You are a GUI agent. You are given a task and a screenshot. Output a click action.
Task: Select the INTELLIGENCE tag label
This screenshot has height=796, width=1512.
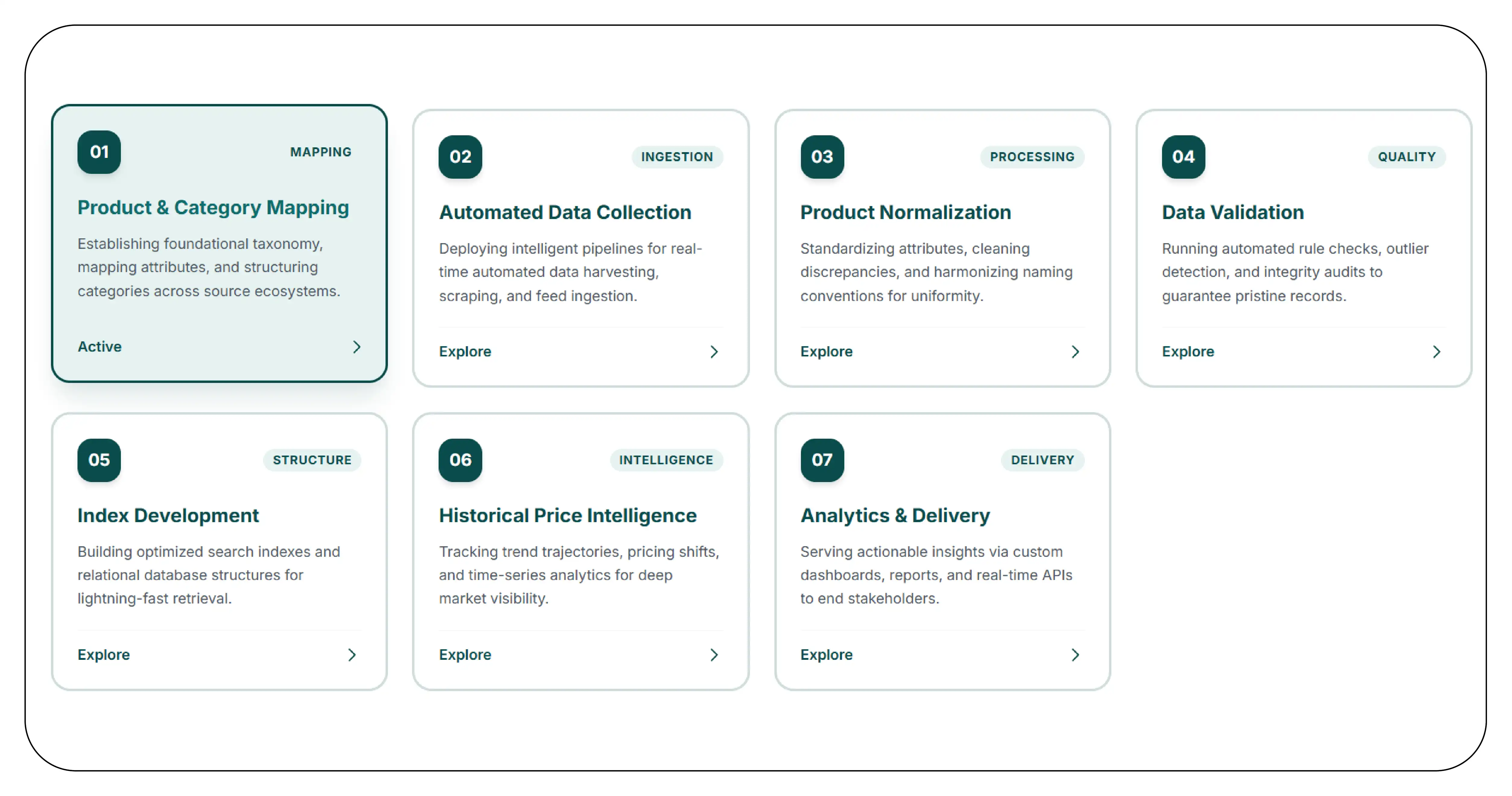(666, 460)
